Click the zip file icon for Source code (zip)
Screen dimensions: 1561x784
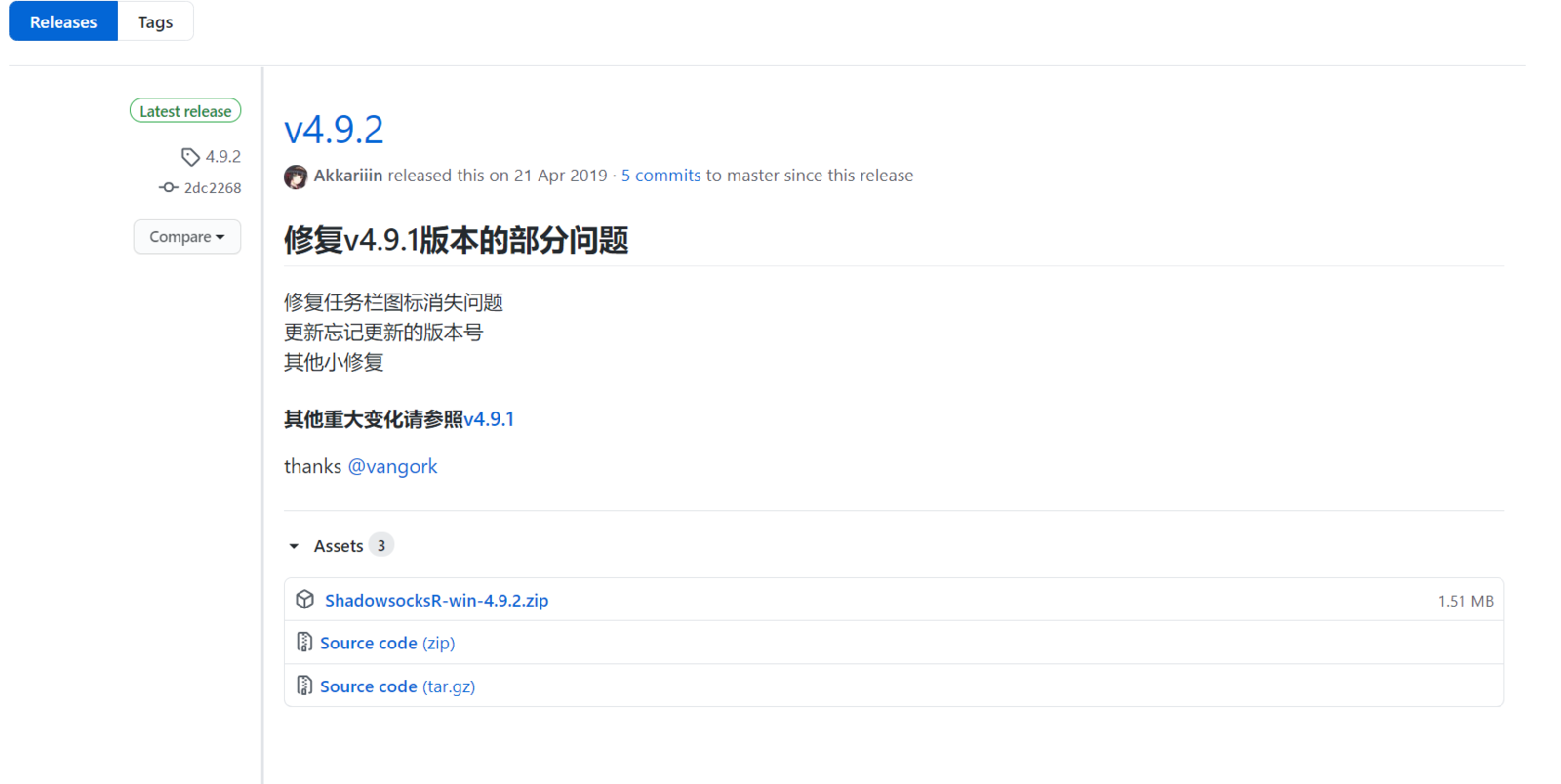coord(304,643)
